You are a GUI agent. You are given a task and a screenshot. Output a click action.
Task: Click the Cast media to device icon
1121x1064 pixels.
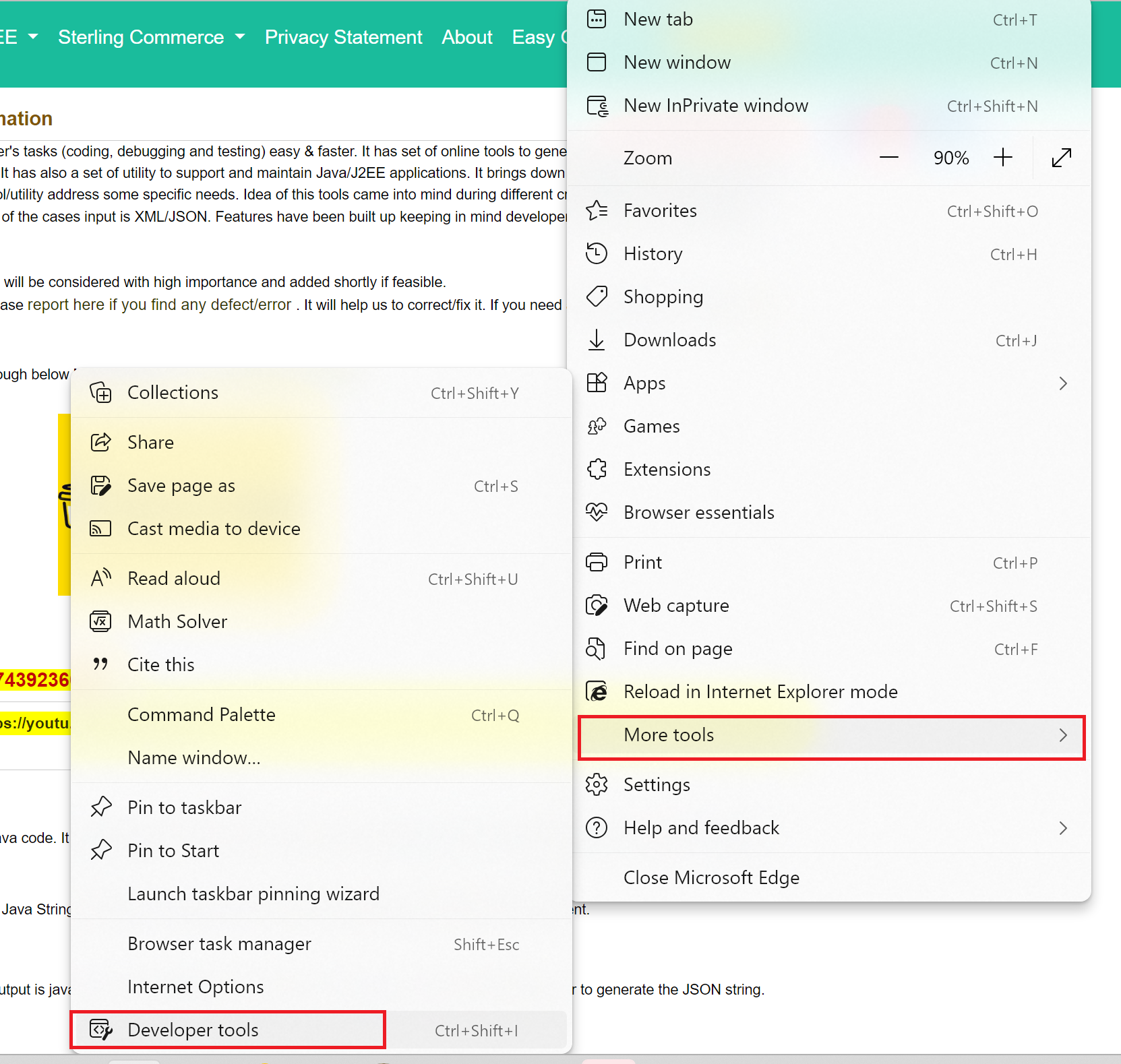pyautogui.click(x=100, y=528)
